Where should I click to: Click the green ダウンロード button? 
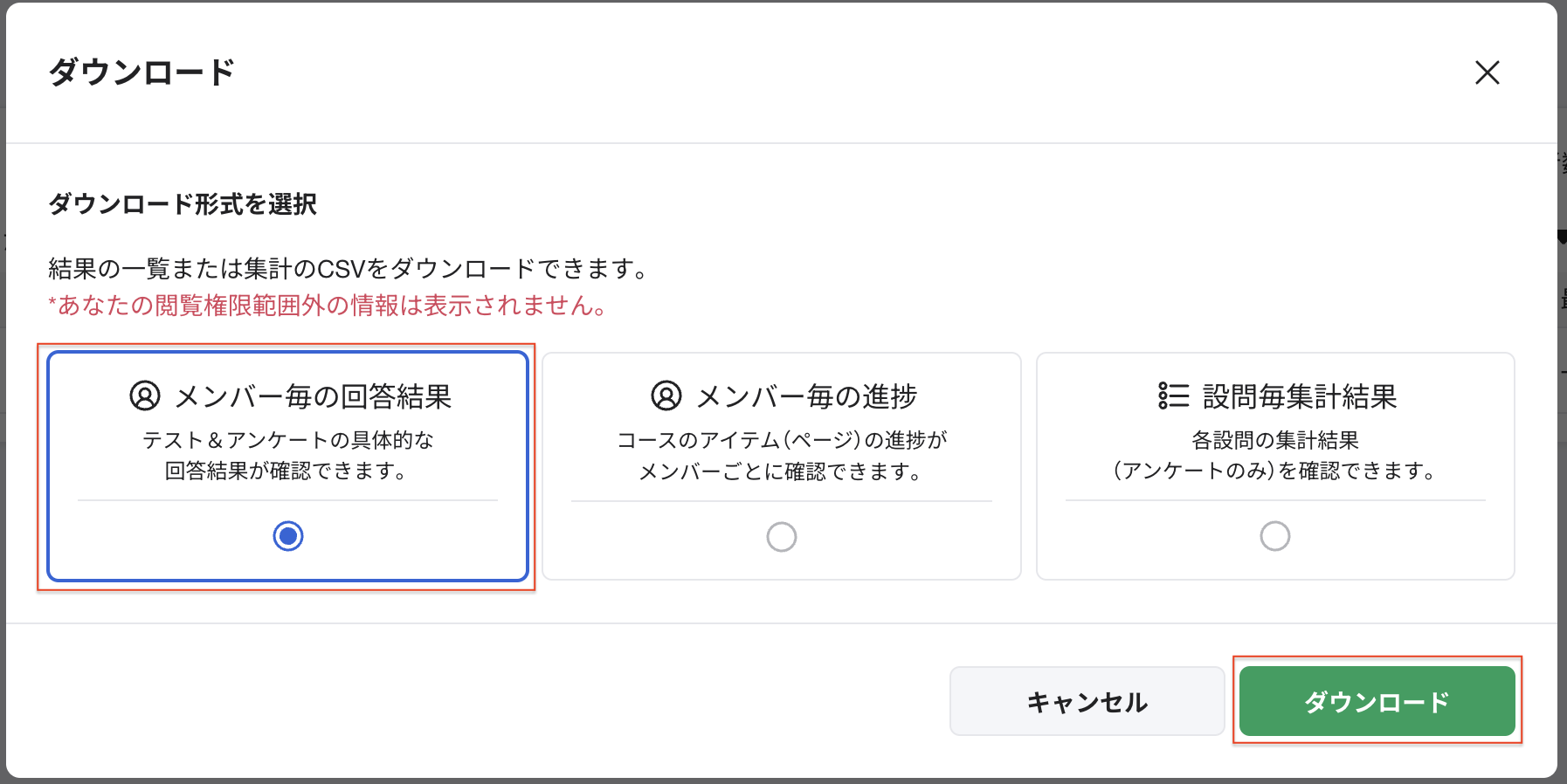coord(1377,701)
